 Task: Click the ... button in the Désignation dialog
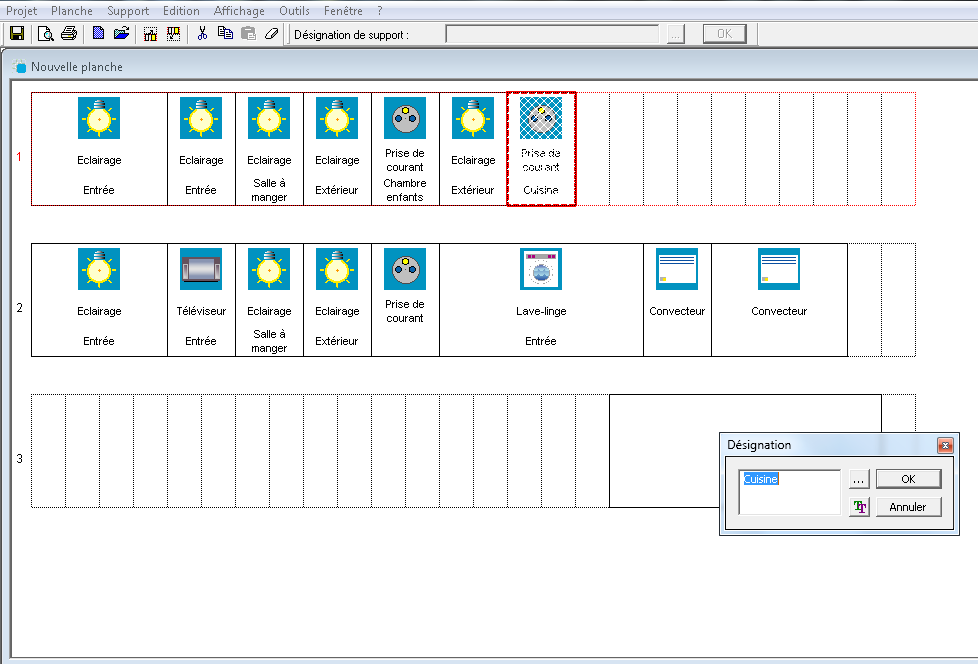pos(859,479)
